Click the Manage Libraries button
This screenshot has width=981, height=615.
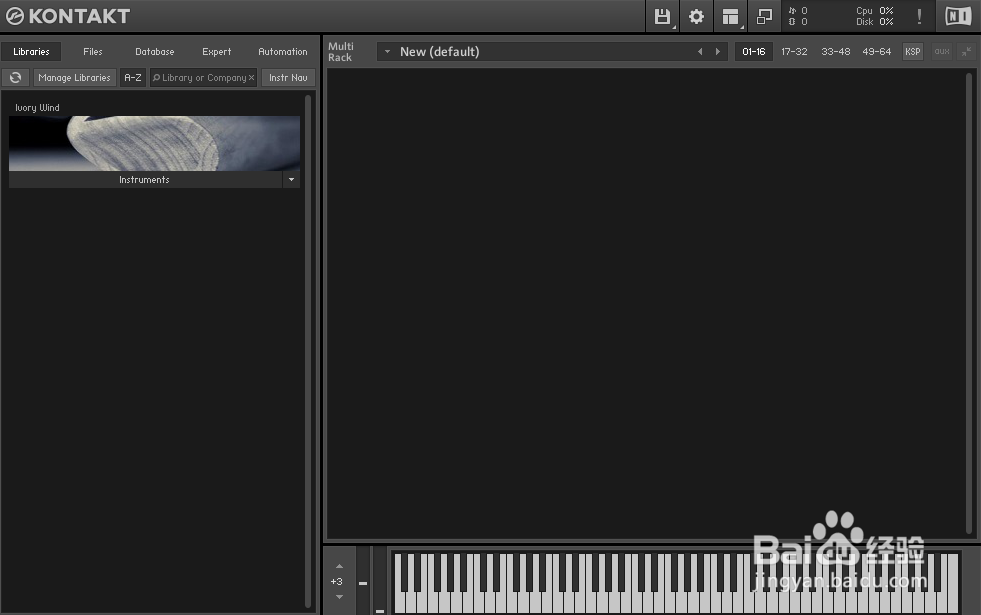coord(74,78)
